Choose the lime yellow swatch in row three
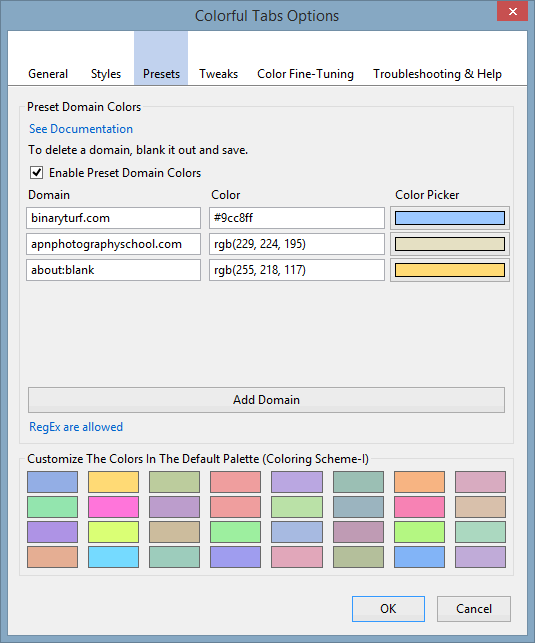The height and width of the screenshot is (643, 535). coord(114,532)
